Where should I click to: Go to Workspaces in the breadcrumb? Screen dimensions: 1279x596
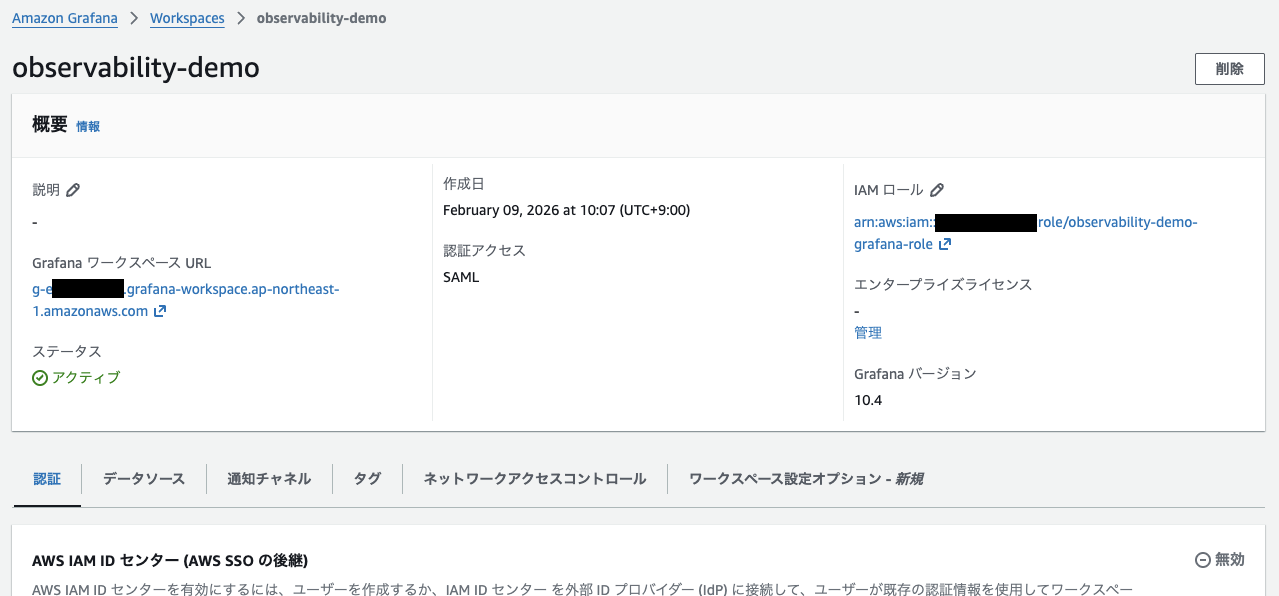[187, 18]
